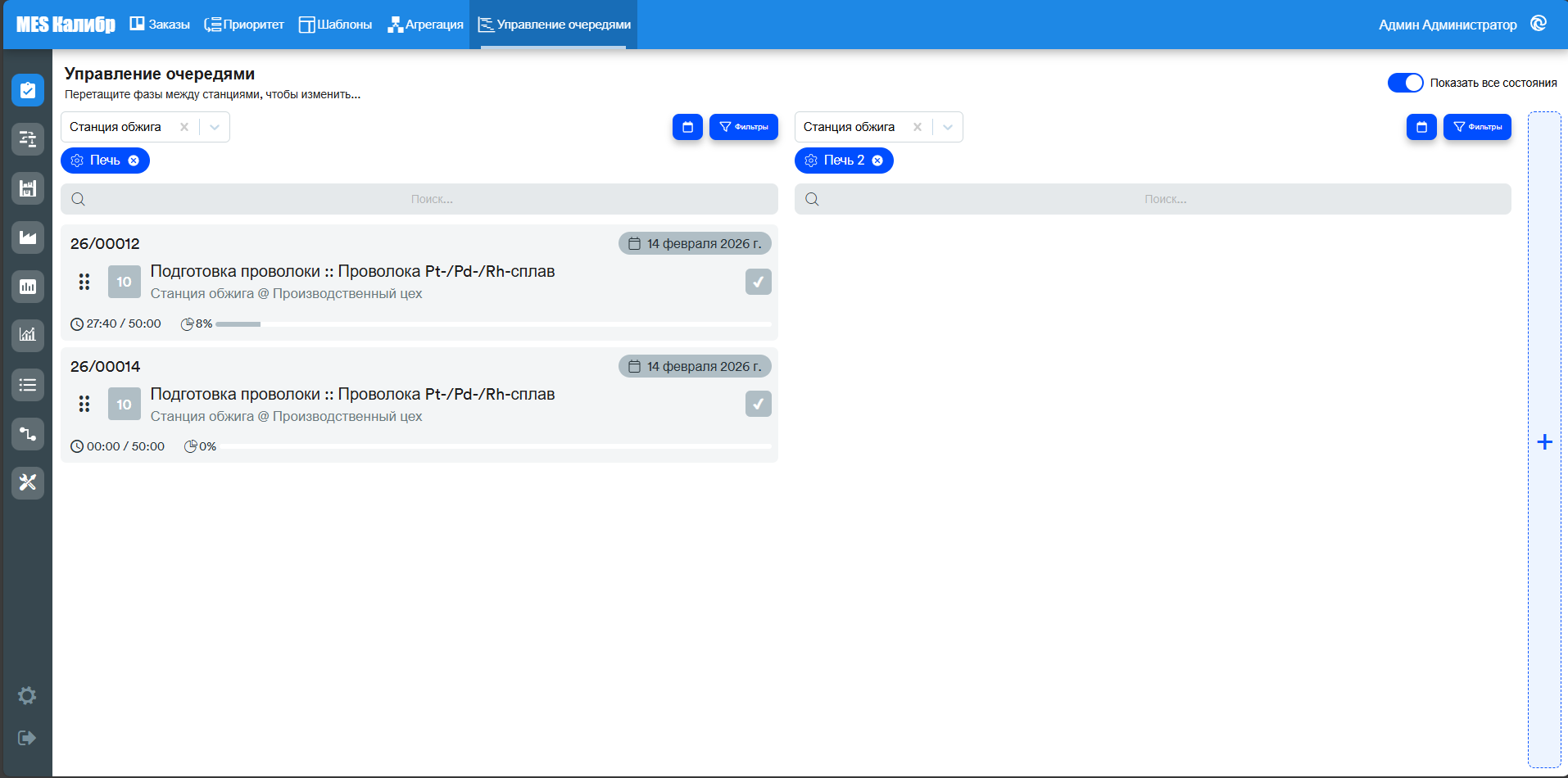Click the 0% progress bar of 26/00014

496,446
